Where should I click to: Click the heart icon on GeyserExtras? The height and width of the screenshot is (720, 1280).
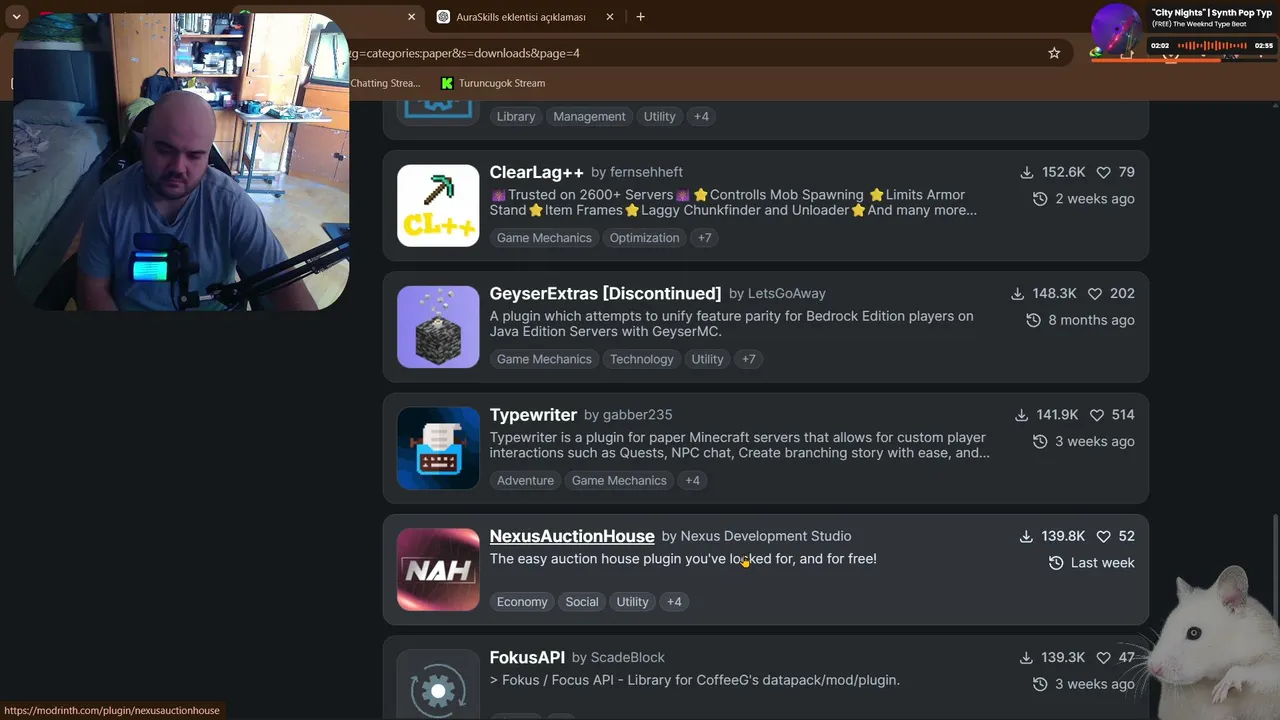tap(1095, 294)
